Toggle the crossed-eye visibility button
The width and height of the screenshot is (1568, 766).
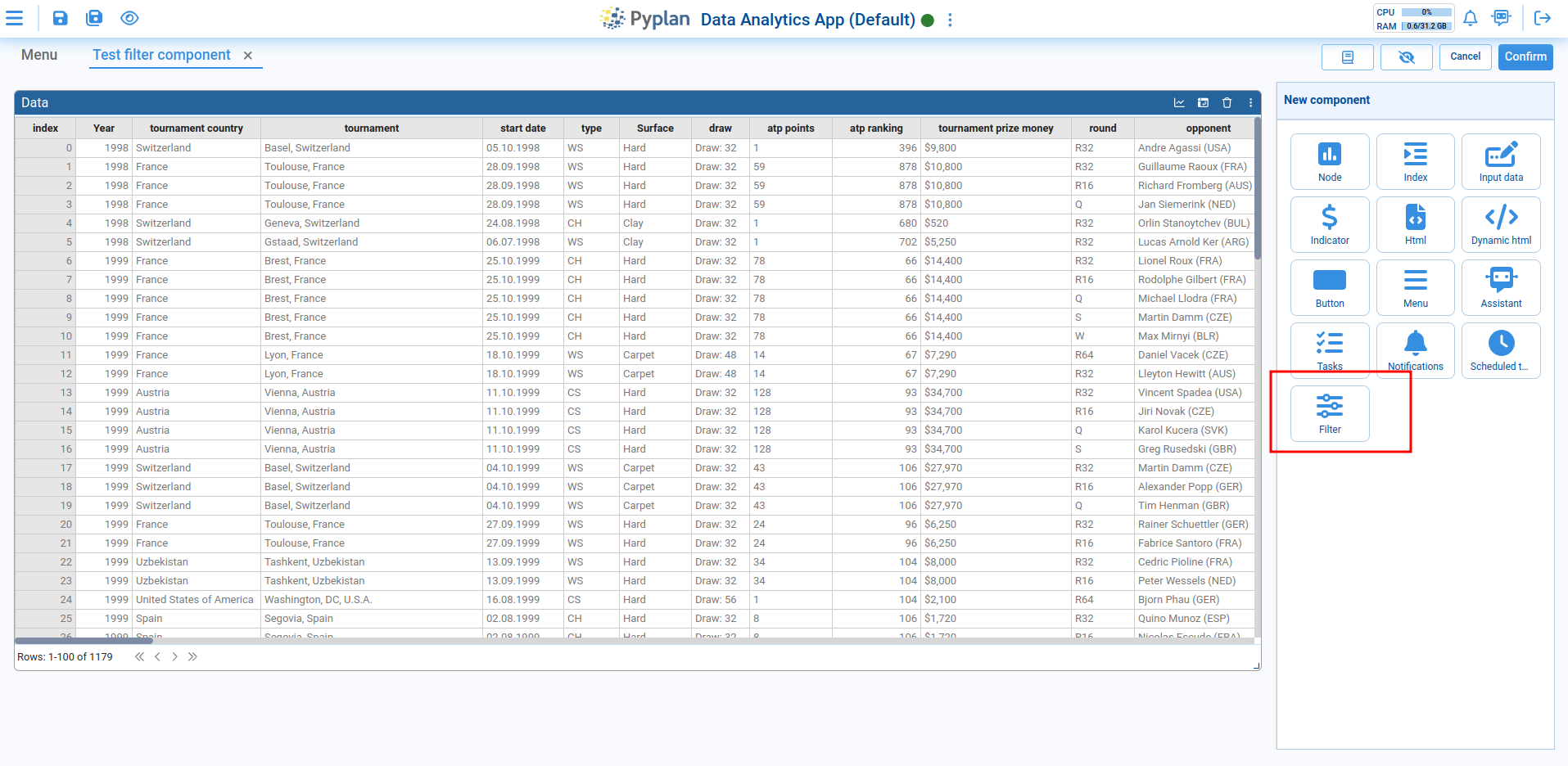coord(1406,57)
